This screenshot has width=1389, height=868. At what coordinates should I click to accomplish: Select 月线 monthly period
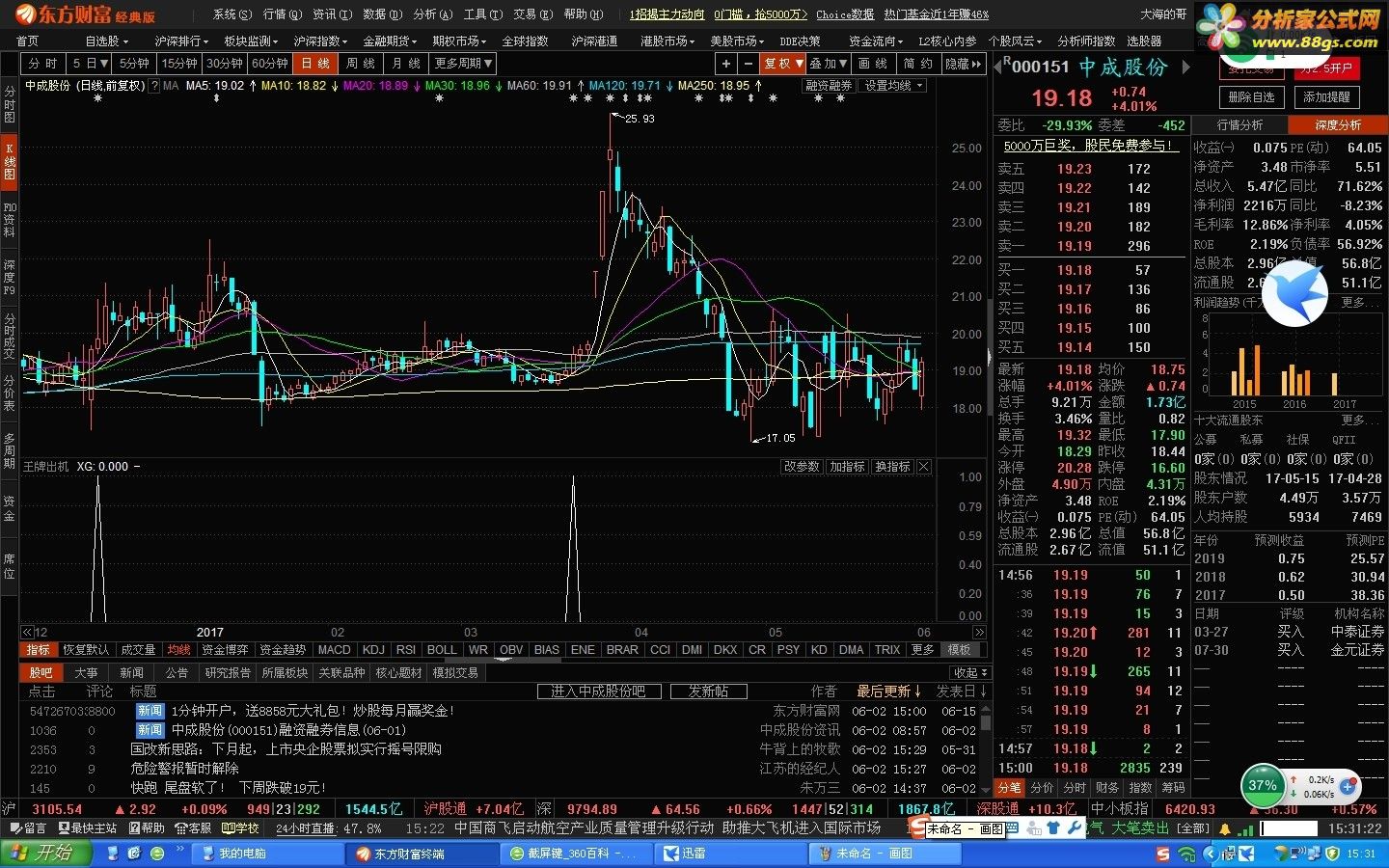pos(405,64)
